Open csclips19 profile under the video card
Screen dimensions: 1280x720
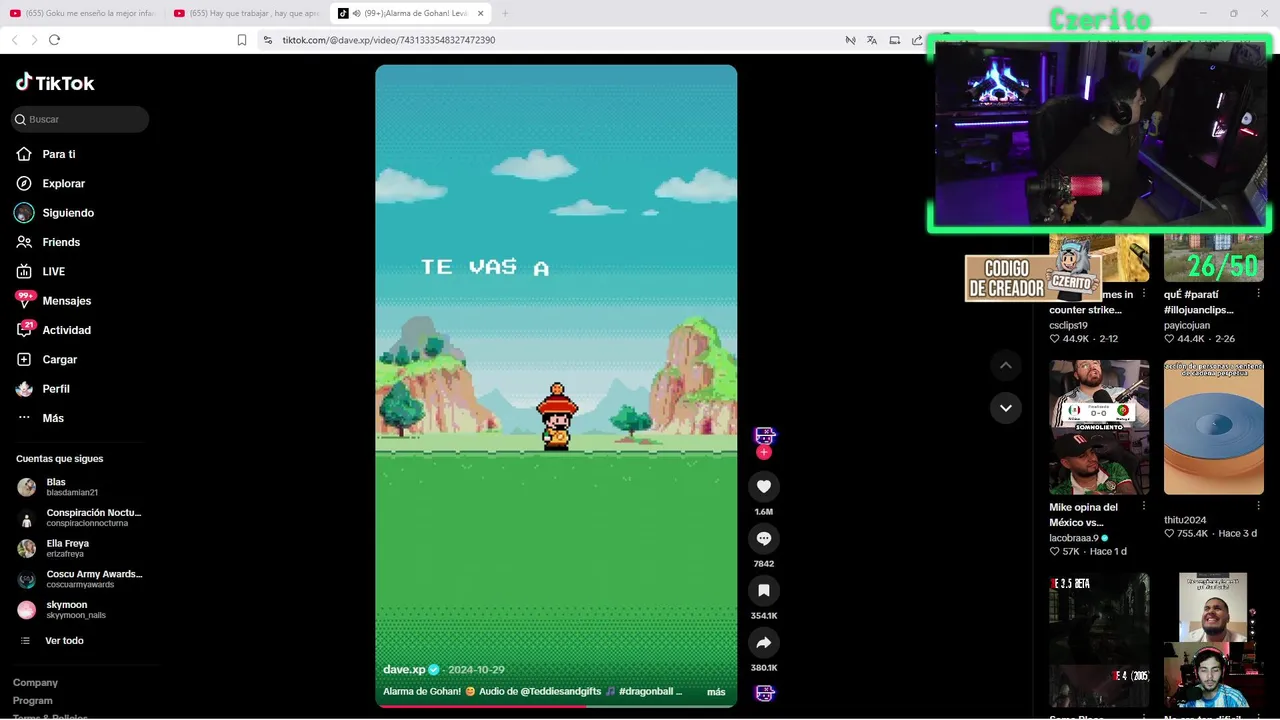tap(1068, 325)
